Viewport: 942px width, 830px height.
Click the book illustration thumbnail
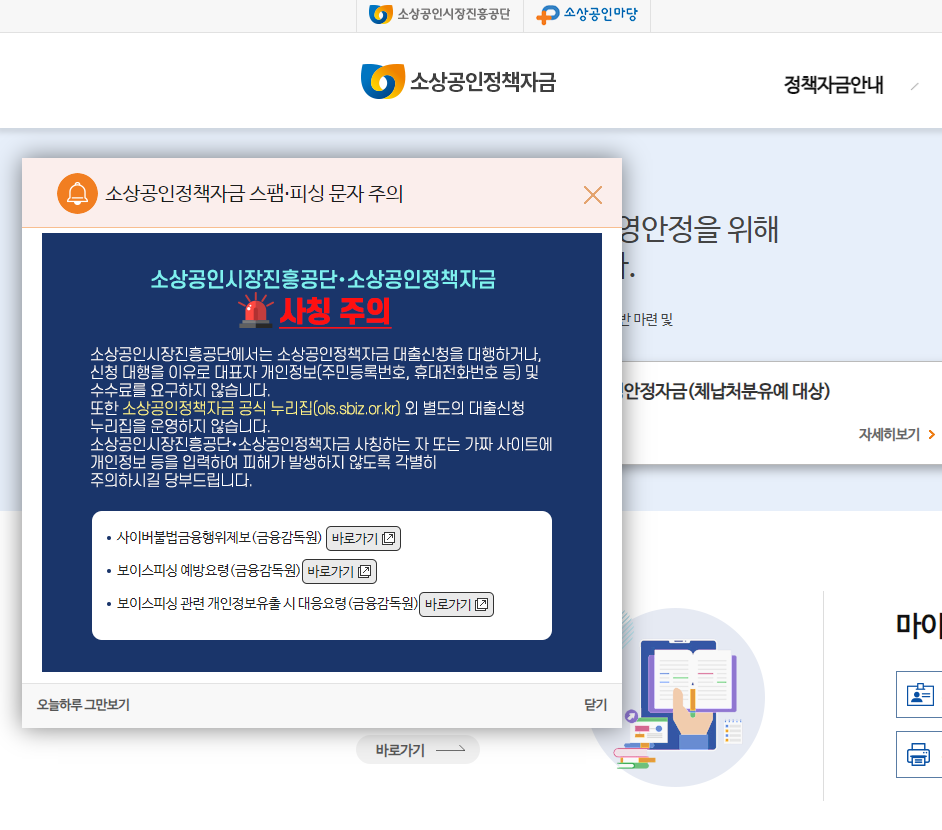(x=676, y=698)
